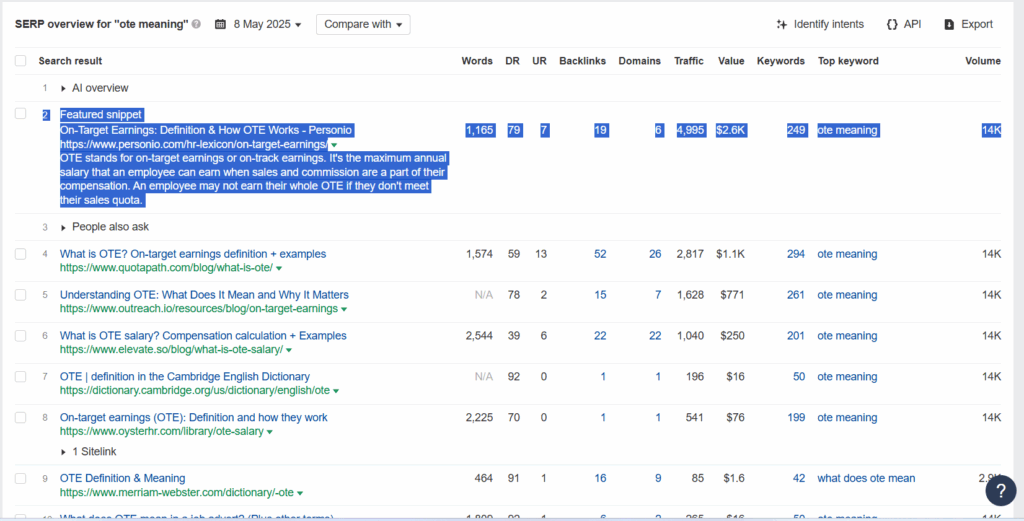Open the dropdown arrow after the personio.com URL
Viewport: 1024px width, 521px height.
334,145
